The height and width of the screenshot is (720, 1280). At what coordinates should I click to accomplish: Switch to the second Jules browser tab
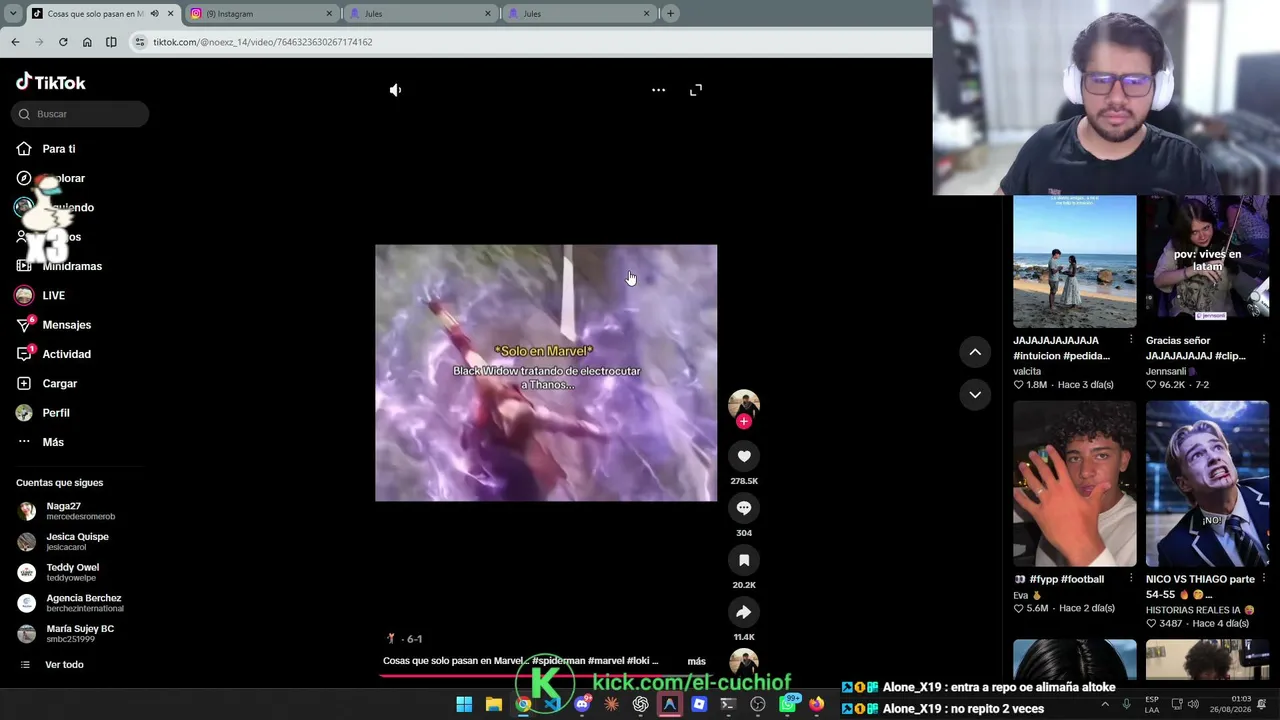(578, 14)
